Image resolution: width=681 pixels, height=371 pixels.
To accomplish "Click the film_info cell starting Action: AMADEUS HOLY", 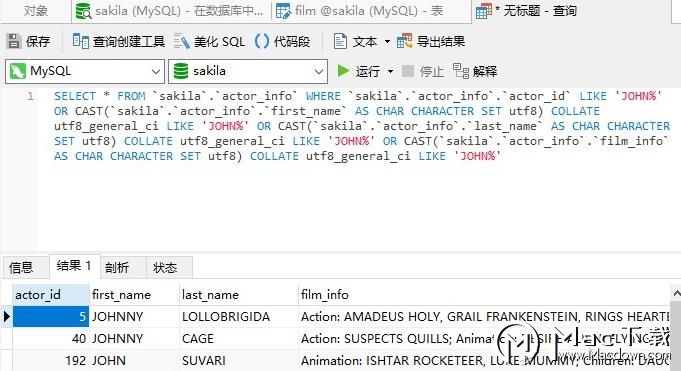I will (x=484, y=317).
